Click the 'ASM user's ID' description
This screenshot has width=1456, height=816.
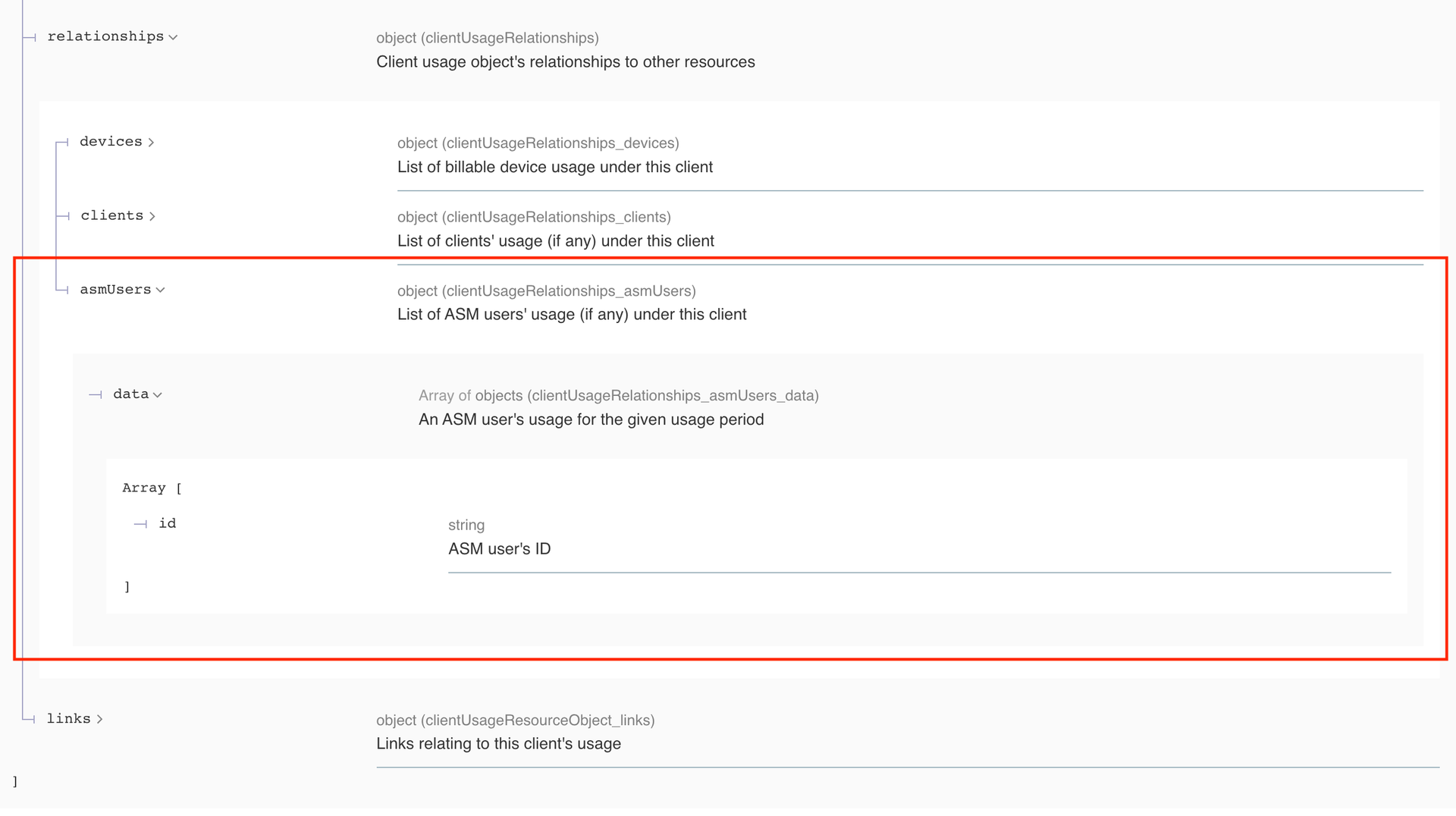(x=500, y=549)
